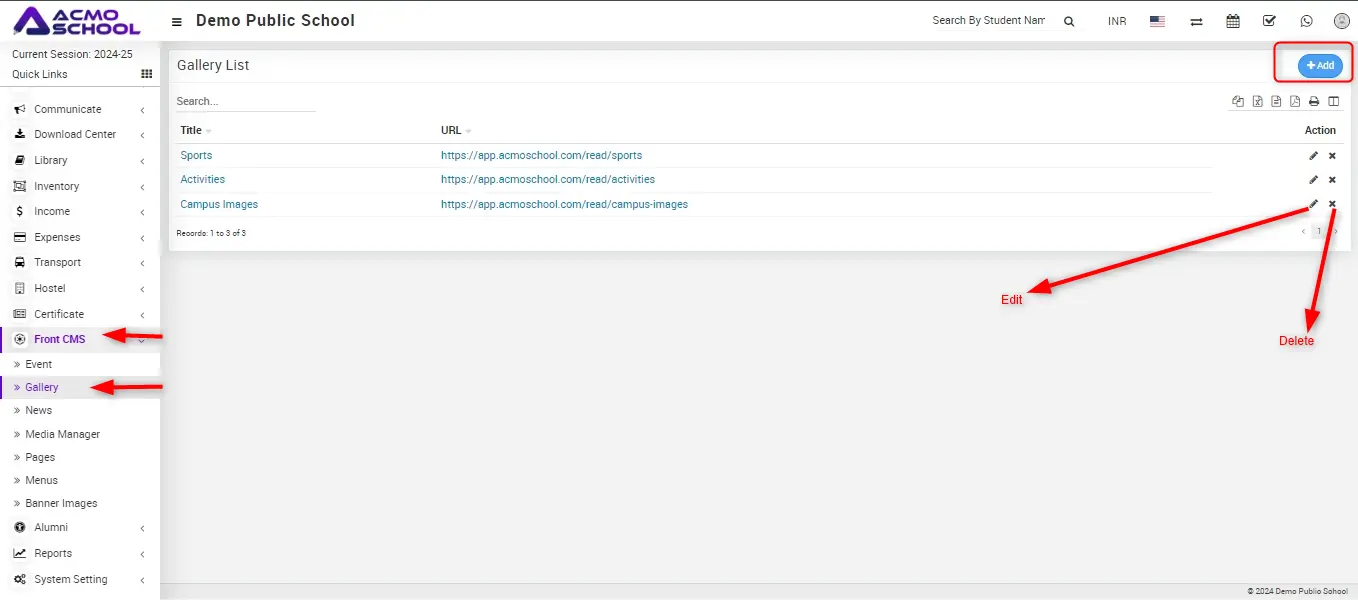Print the gallery list
Image resolution: width=1358 pixels, height=600 pixels.
(1314, 101)
